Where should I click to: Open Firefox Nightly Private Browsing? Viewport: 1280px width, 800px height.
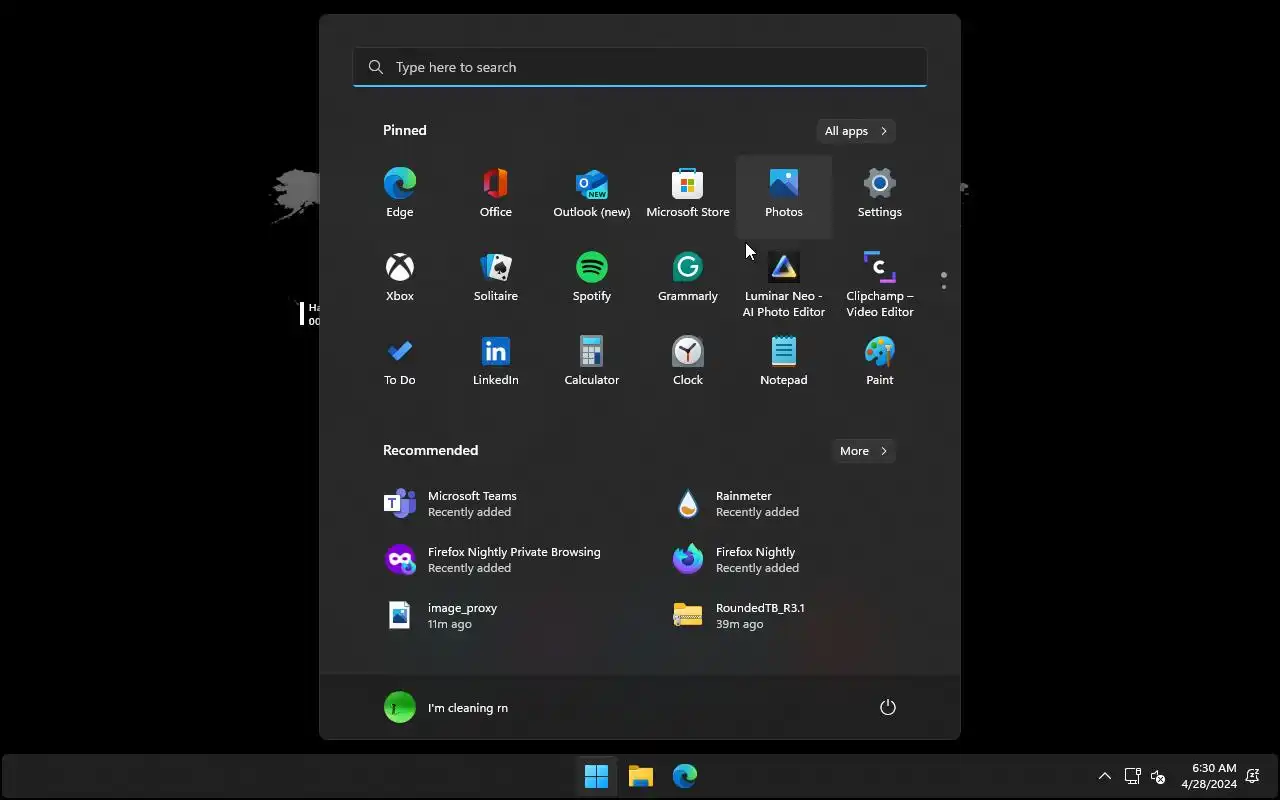496,559
